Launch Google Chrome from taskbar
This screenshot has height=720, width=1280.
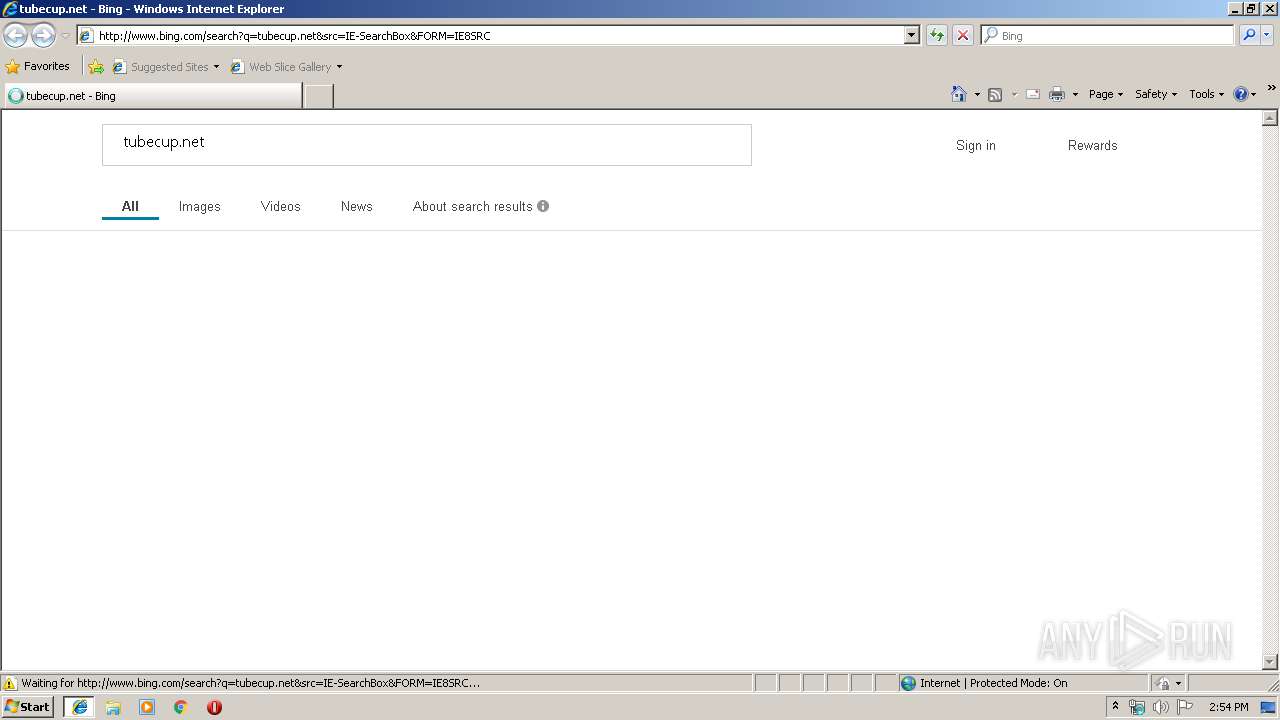[181, 707]
